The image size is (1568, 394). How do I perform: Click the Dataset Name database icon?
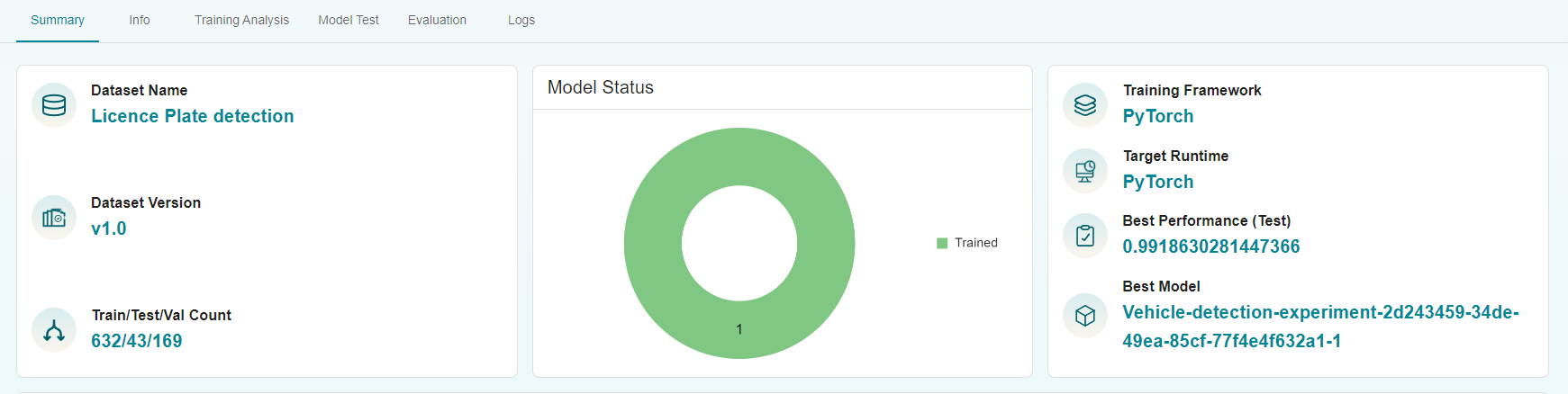coord(54,105)
